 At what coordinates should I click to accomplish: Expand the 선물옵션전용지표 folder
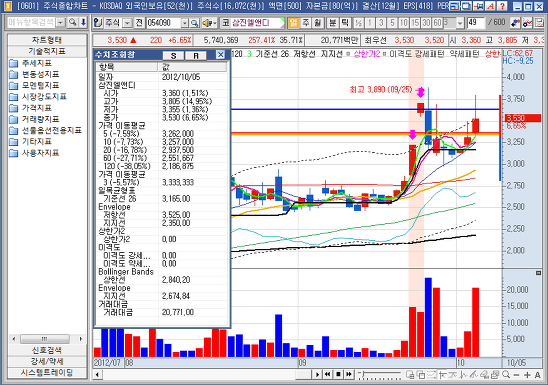(45, 130)
